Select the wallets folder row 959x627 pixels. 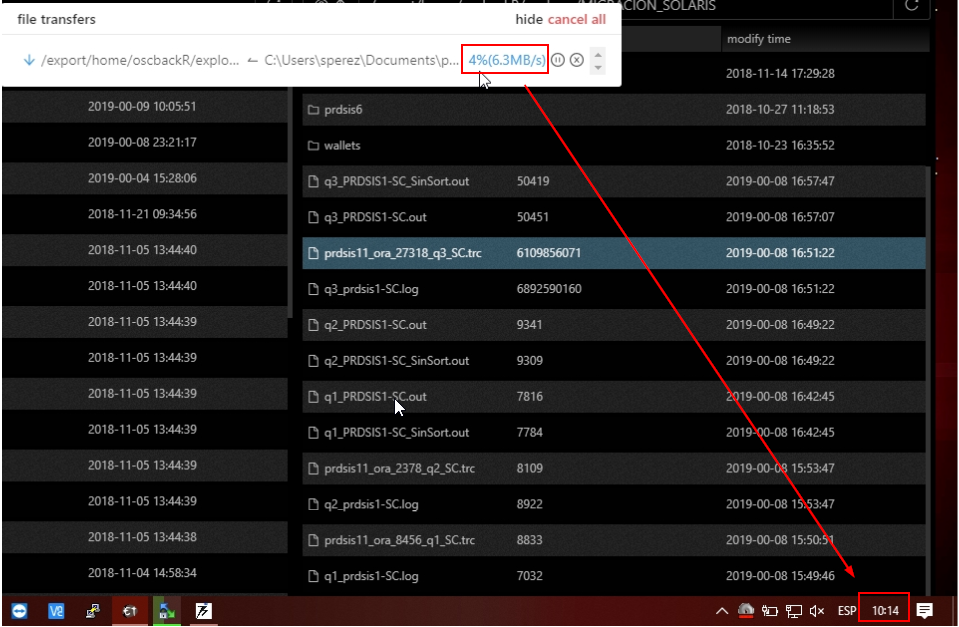tap(613, 146)
